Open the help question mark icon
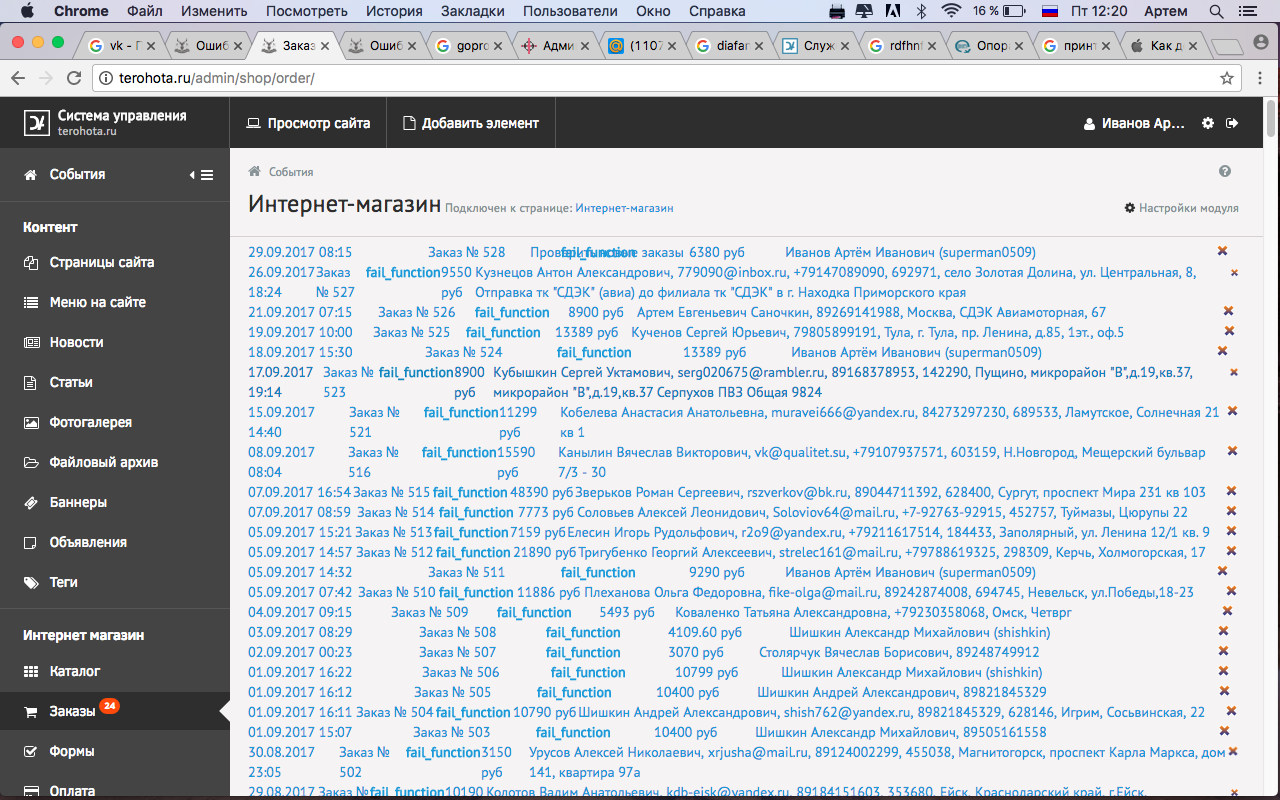 (1225, 172)
